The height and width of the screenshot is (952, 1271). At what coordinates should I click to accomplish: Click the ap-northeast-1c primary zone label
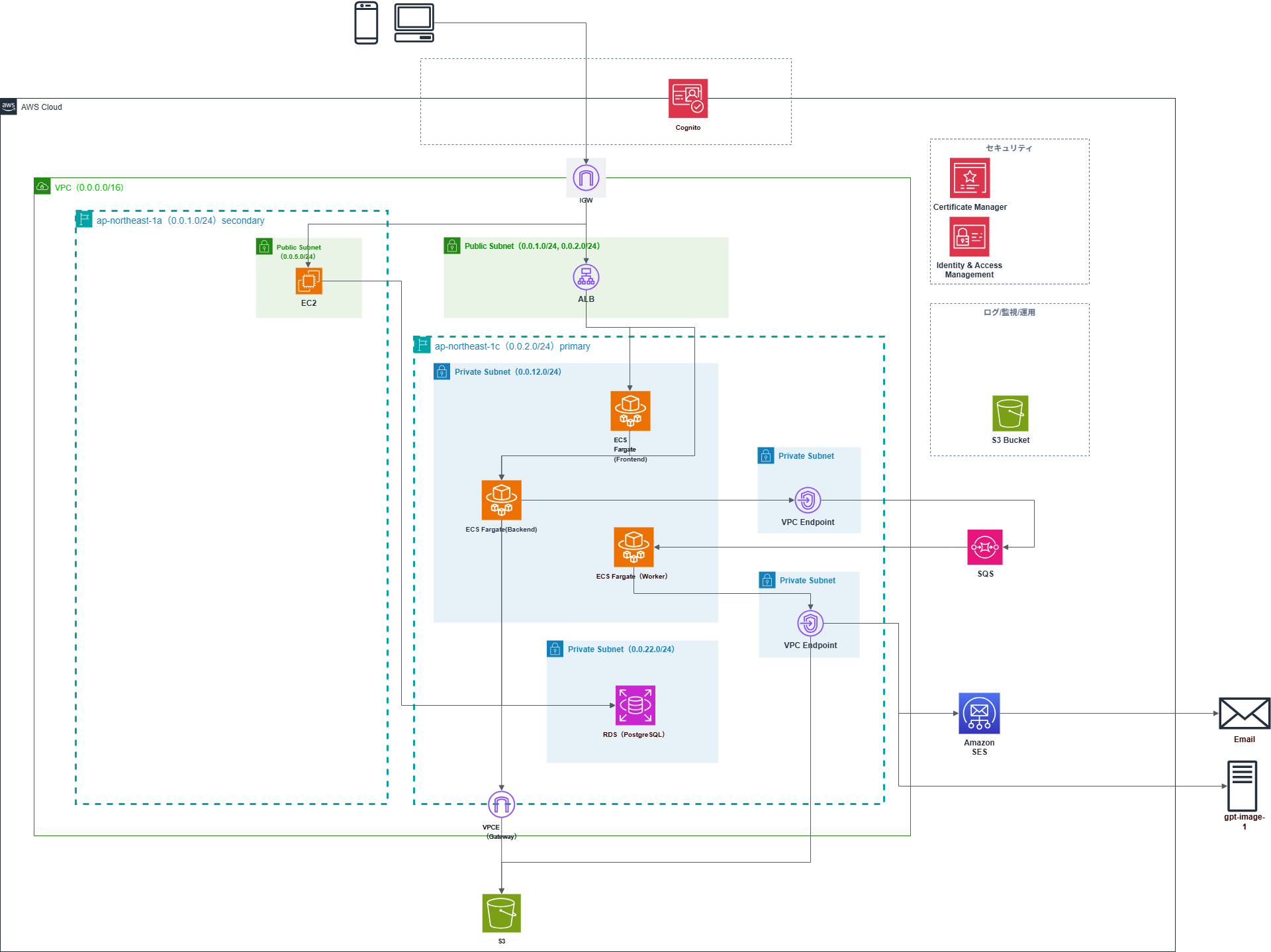point(512,346)
